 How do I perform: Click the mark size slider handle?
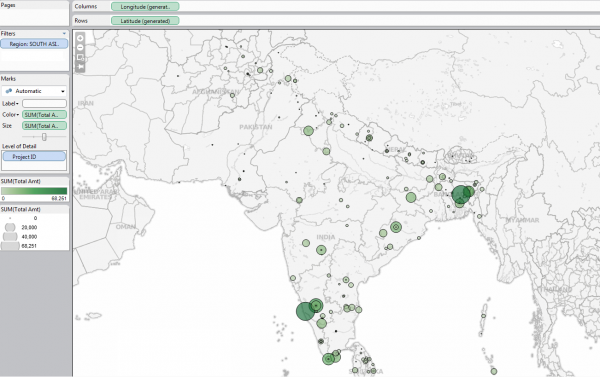click(x=44, y=137)
